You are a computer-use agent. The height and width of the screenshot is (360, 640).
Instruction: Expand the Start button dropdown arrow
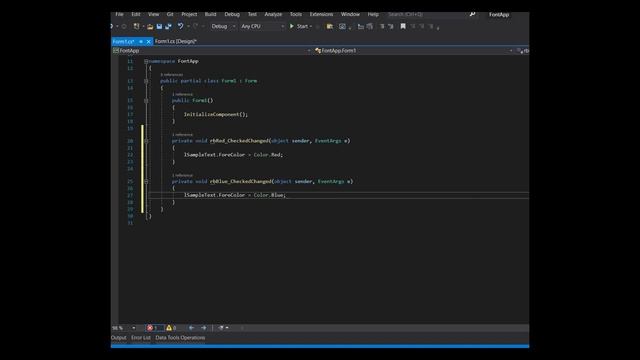[x=311, y=26]
